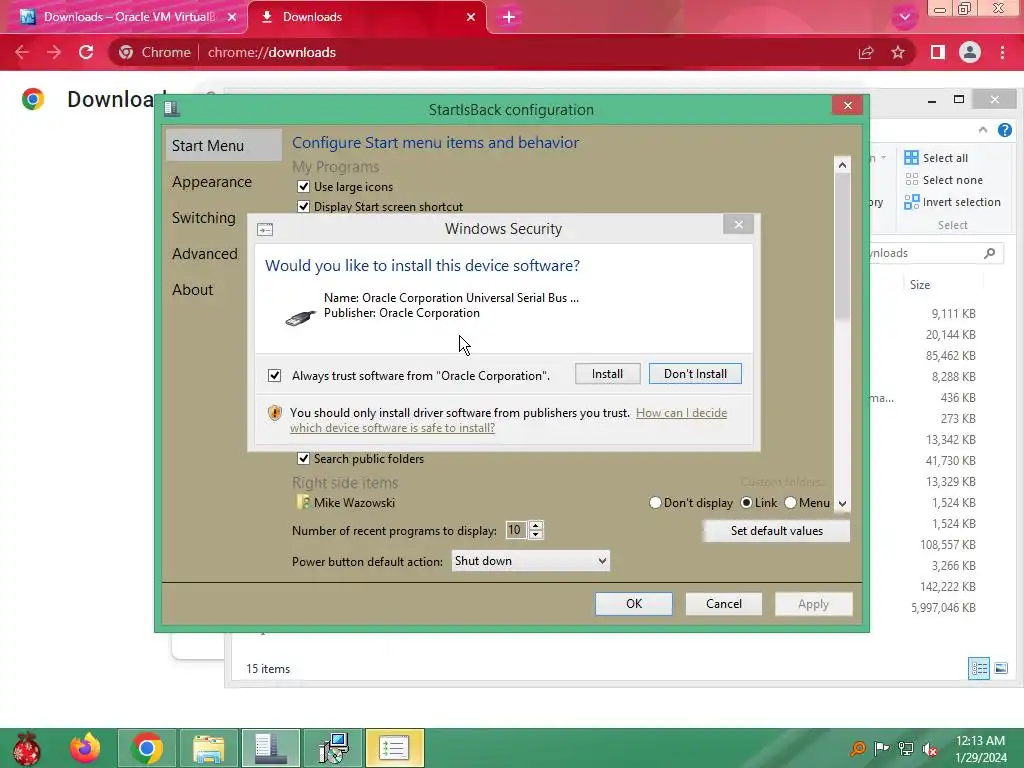Click the security shield warning icon
This screenshot has width=1024, height=768.
tap(275, 413)
